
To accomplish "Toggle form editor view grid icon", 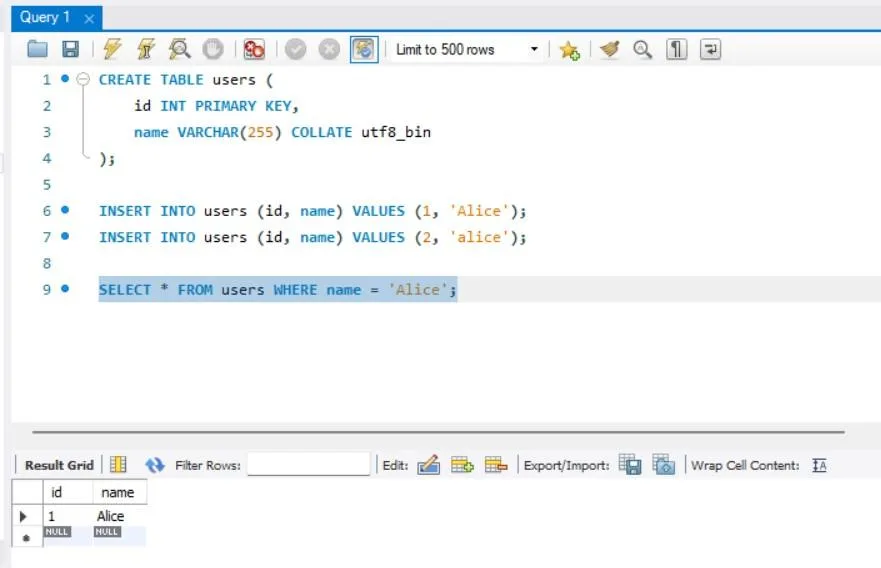I will [118, 465].
